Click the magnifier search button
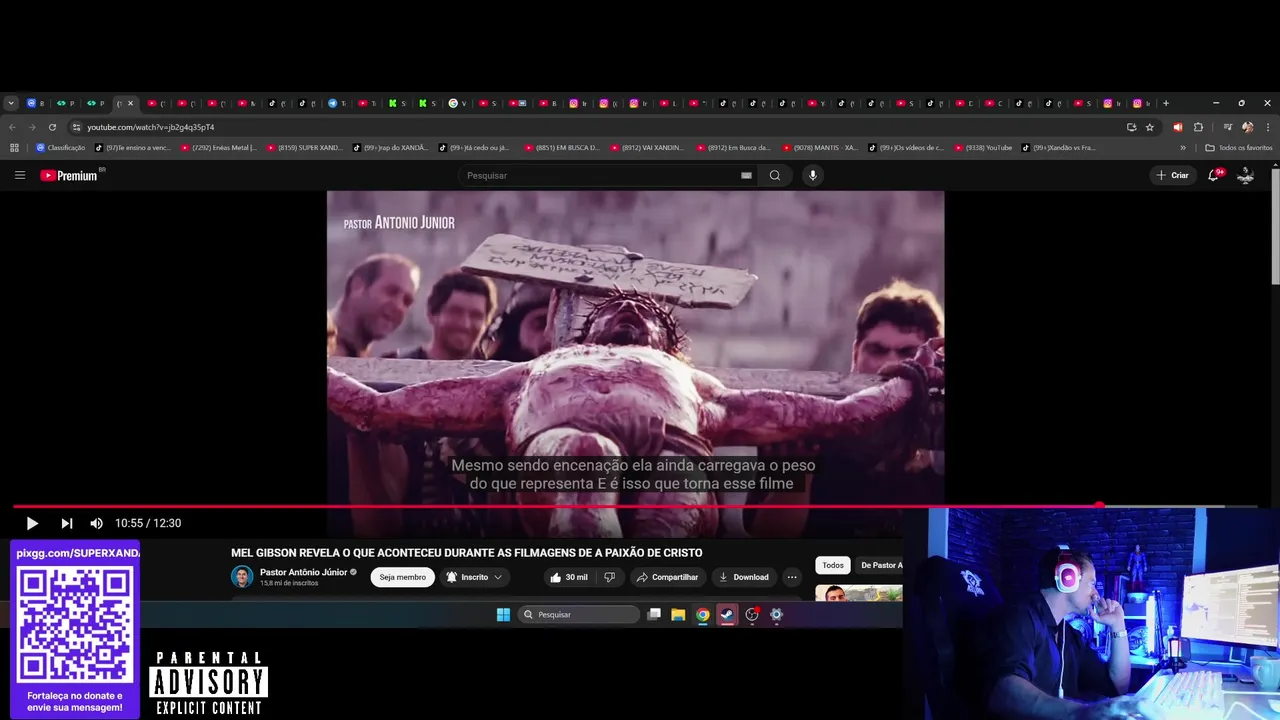This screenshot has width=1280, height=720. [775, 175]
